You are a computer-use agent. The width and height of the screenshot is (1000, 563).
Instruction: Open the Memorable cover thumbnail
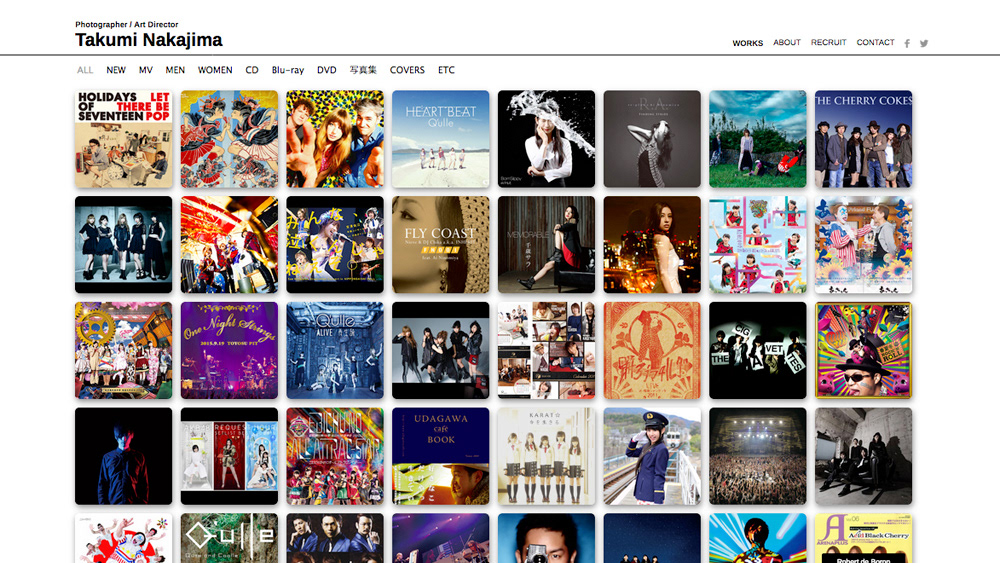(x=547, y=245)
